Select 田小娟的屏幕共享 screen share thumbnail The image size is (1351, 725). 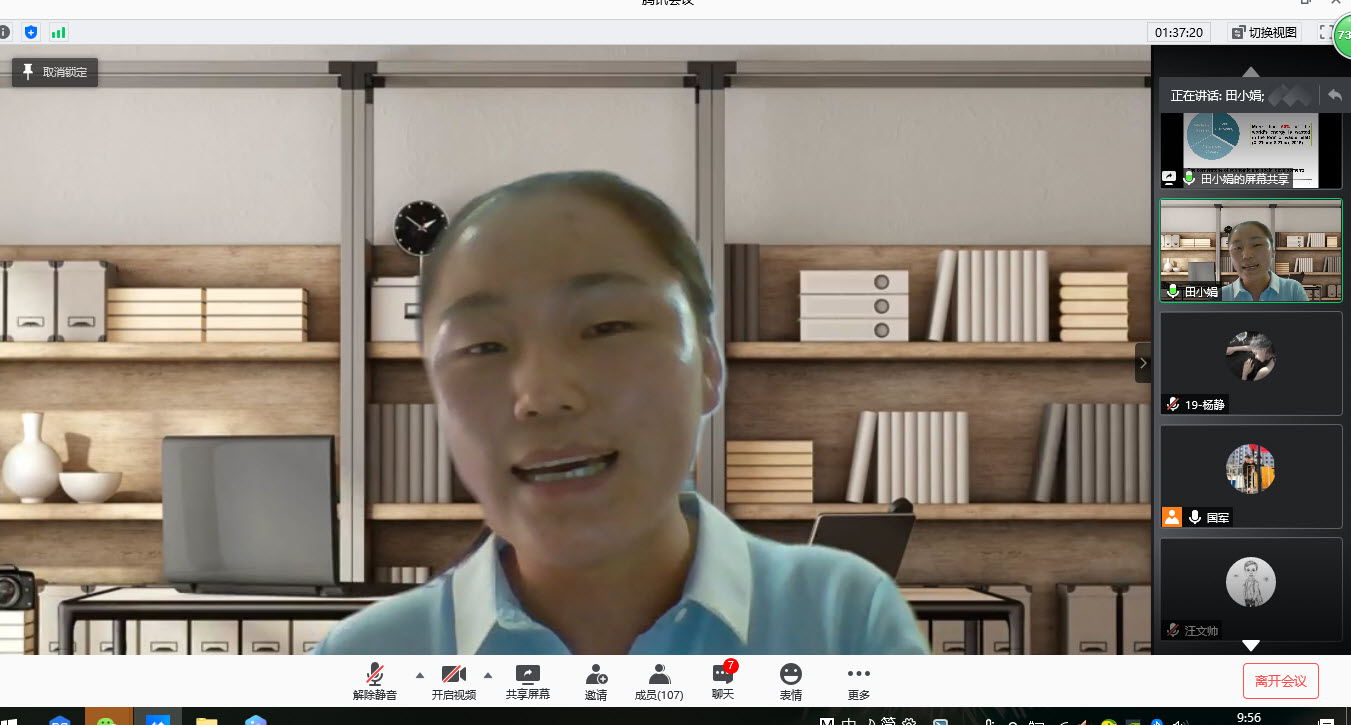pos(1250,150)
